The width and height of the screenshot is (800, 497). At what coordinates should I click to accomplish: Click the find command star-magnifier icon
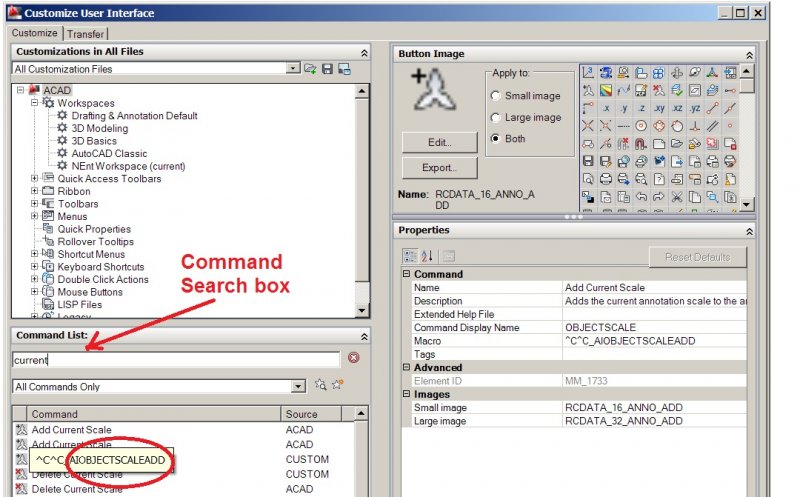pos(320,384)
